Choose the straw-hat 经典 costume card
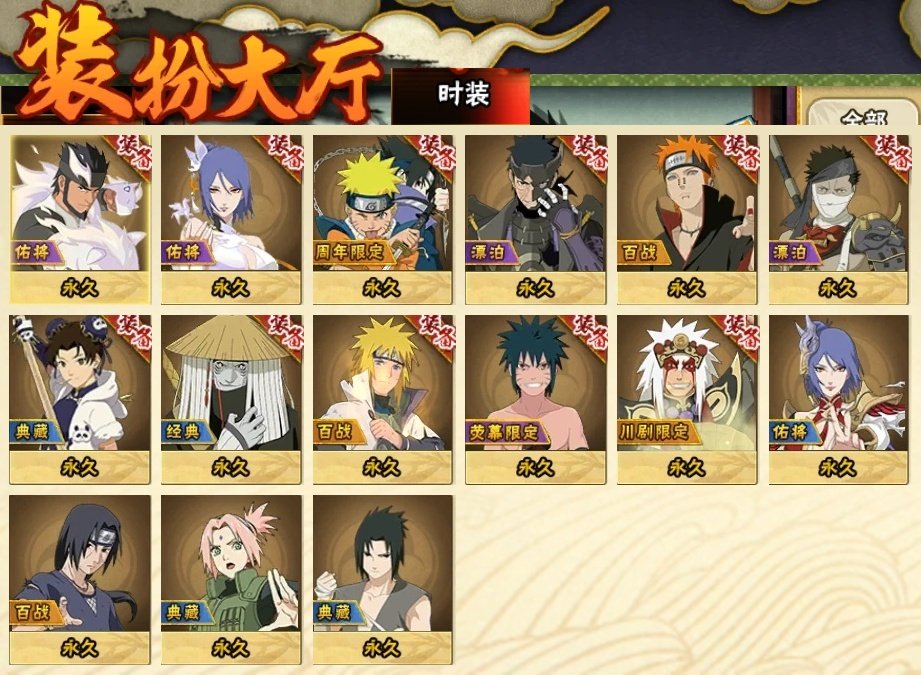Screen dimensions: 921x675 pos(231,399)
